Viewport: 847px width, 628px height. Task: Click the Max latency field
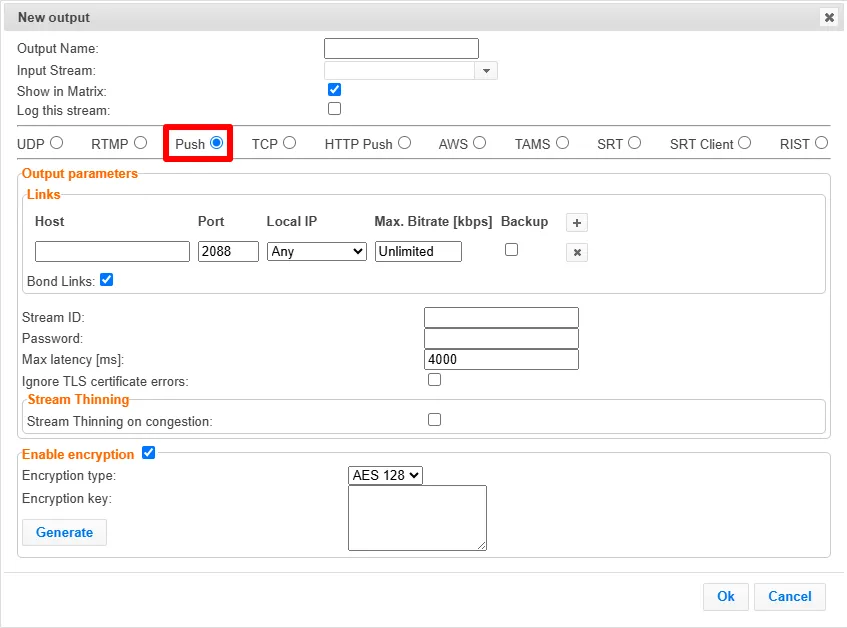[x=501, y=360]
